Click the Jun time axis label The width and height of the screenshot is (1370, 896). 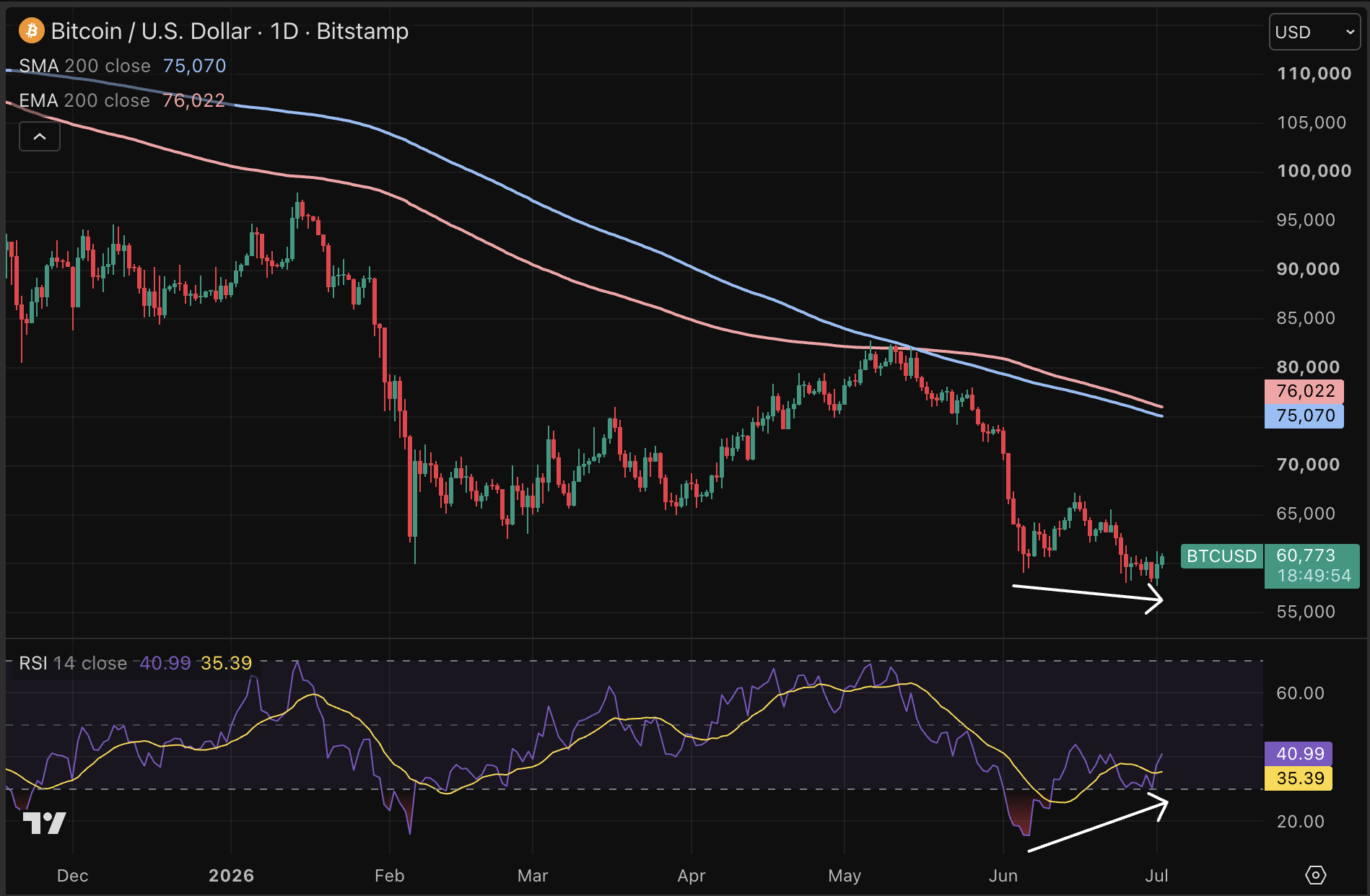pos(1003,876)
